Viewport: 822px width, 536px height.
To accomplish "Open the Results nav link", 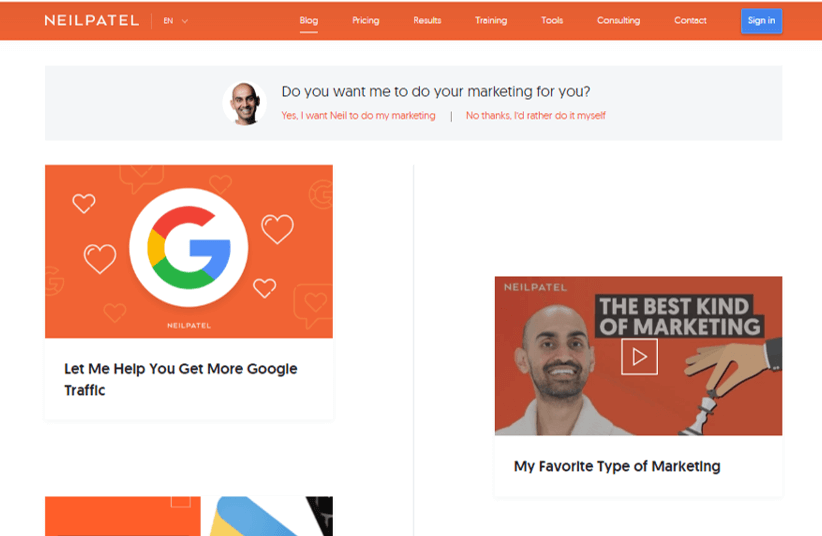I will tap(427, 20).
